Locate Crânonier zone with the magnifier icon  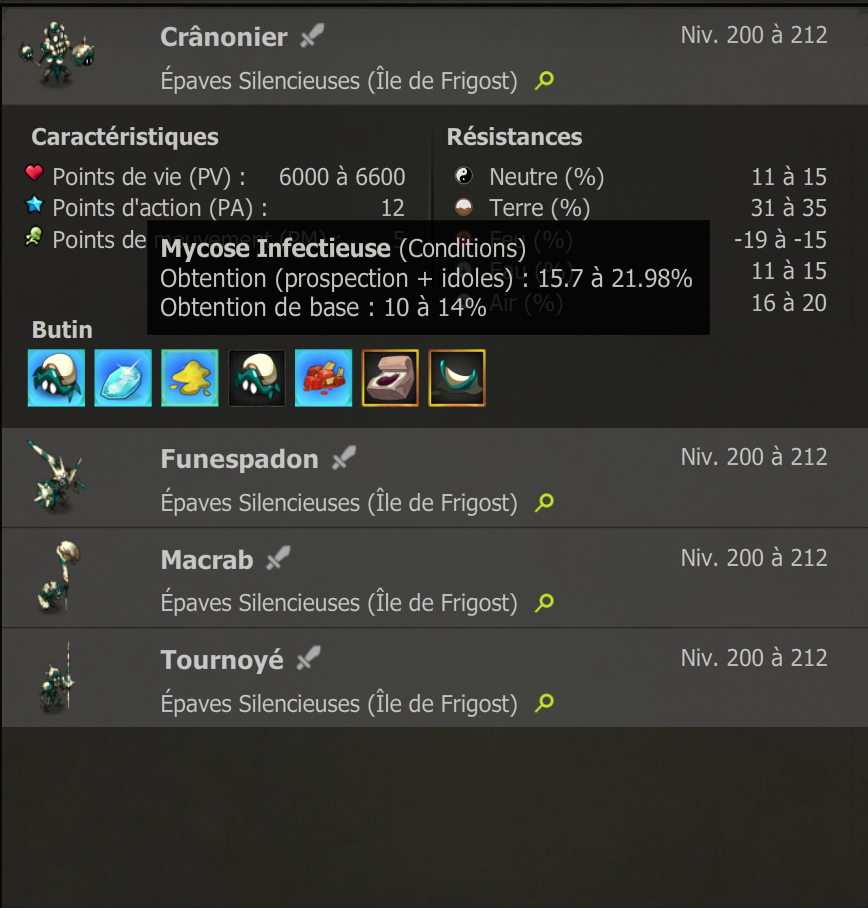pos(544,80)
